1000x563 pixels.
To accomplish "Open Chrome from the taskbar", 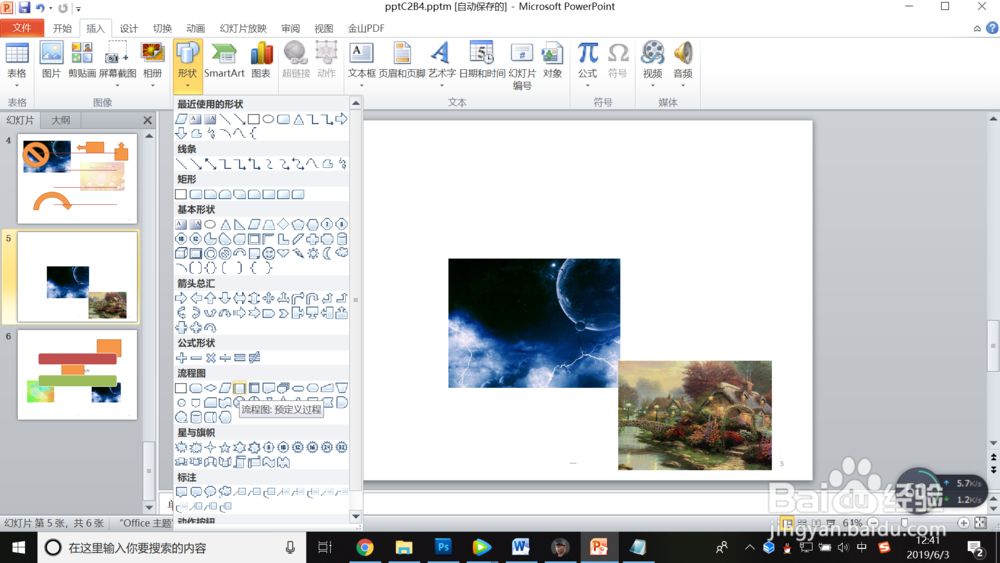I will point(365,547).
